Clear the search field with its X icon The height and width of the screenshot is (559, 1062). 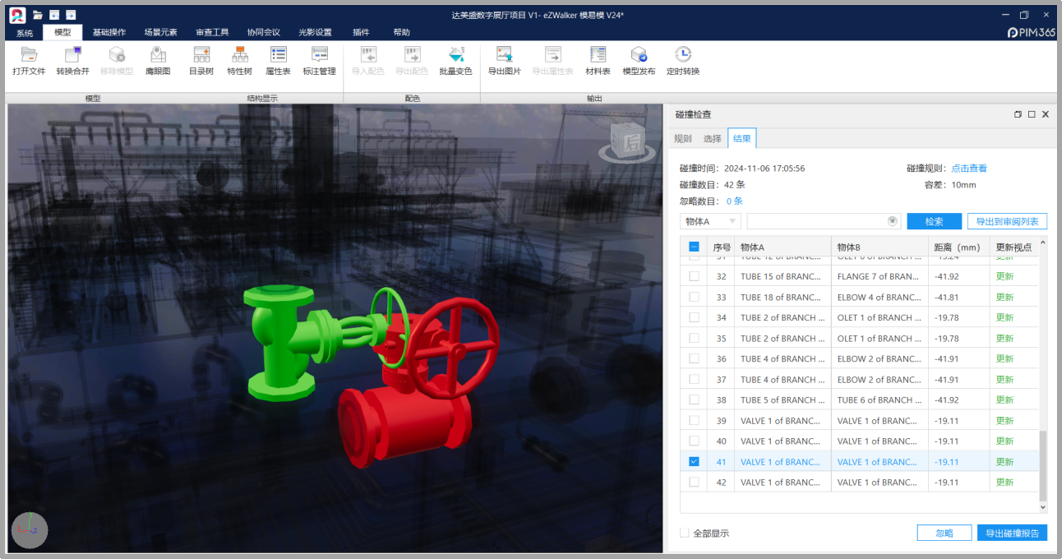pos(892,221)
